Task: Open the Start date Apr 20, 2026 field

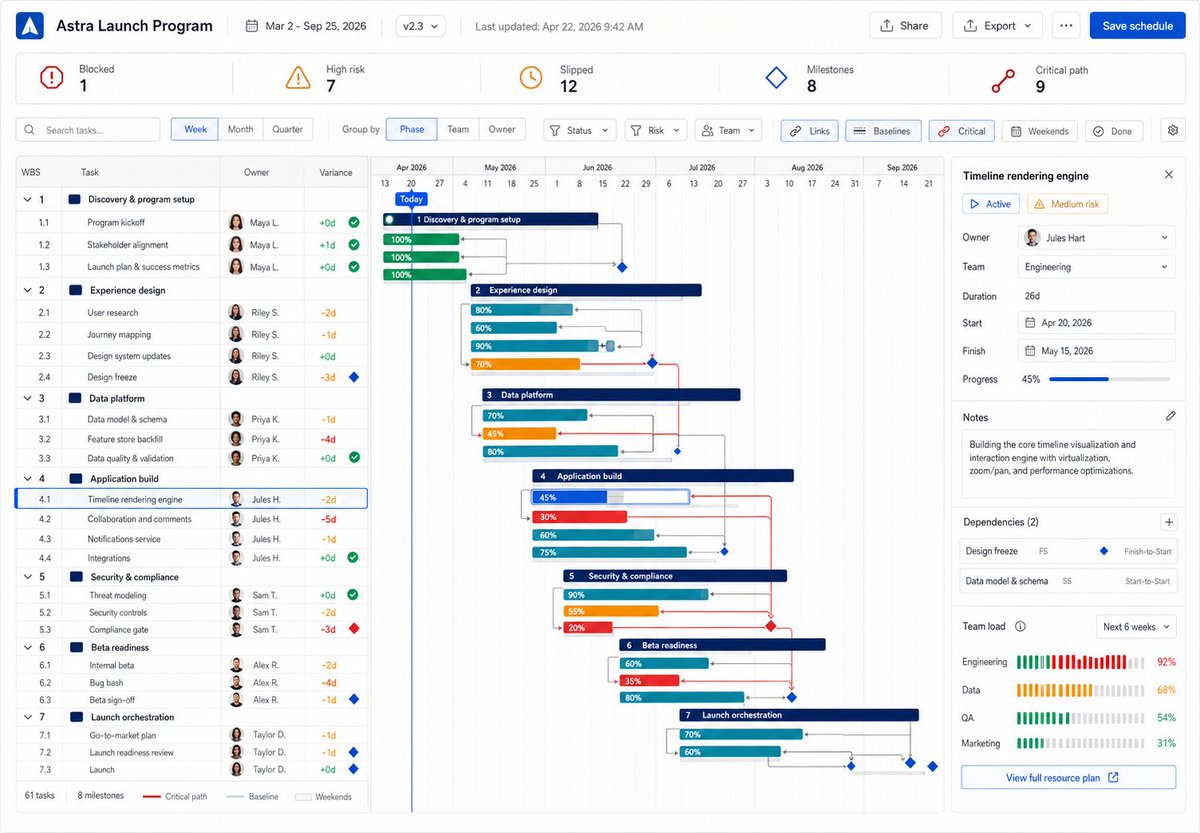Action: 1097,323
